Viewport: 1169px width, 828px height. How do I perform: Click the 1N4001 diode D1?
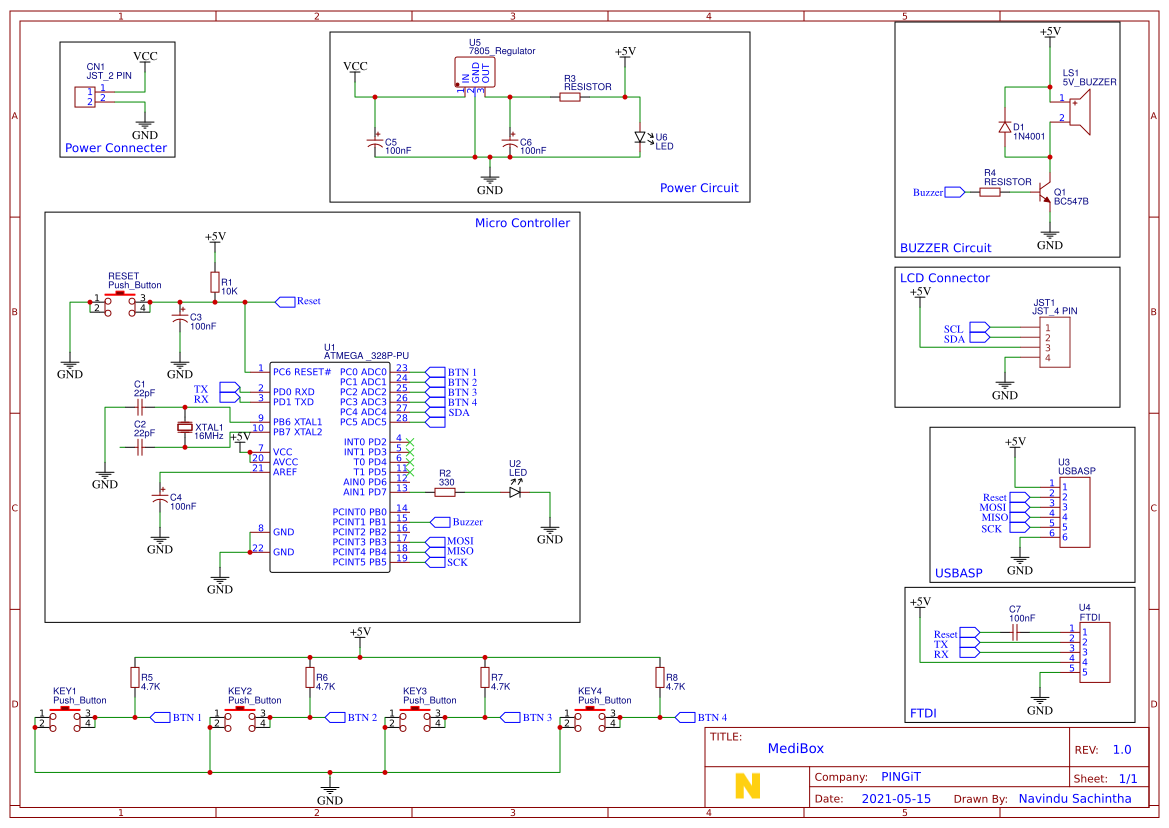1004,127
